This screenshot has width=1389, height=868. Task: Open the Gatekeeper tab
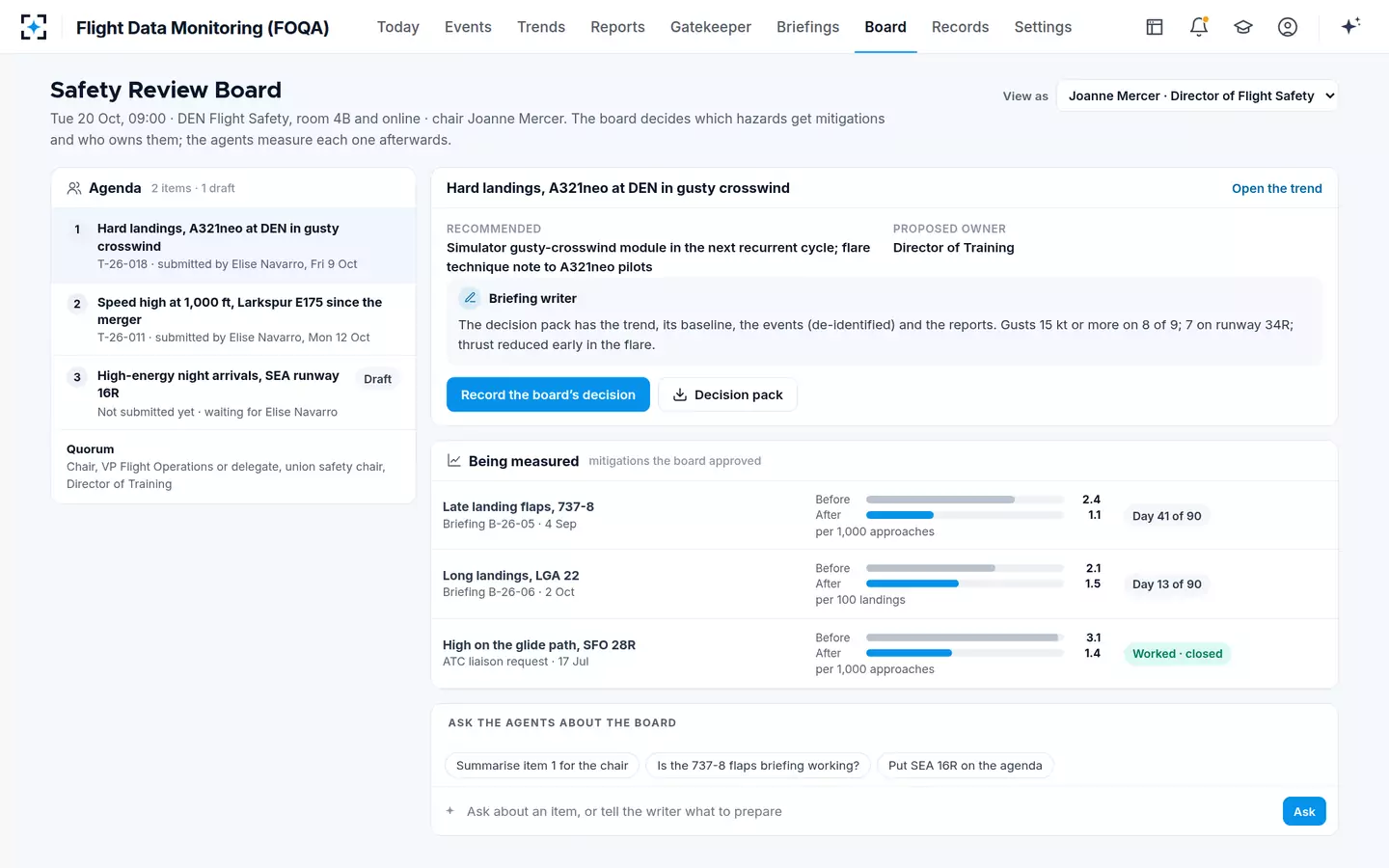[x=711, y=27]
